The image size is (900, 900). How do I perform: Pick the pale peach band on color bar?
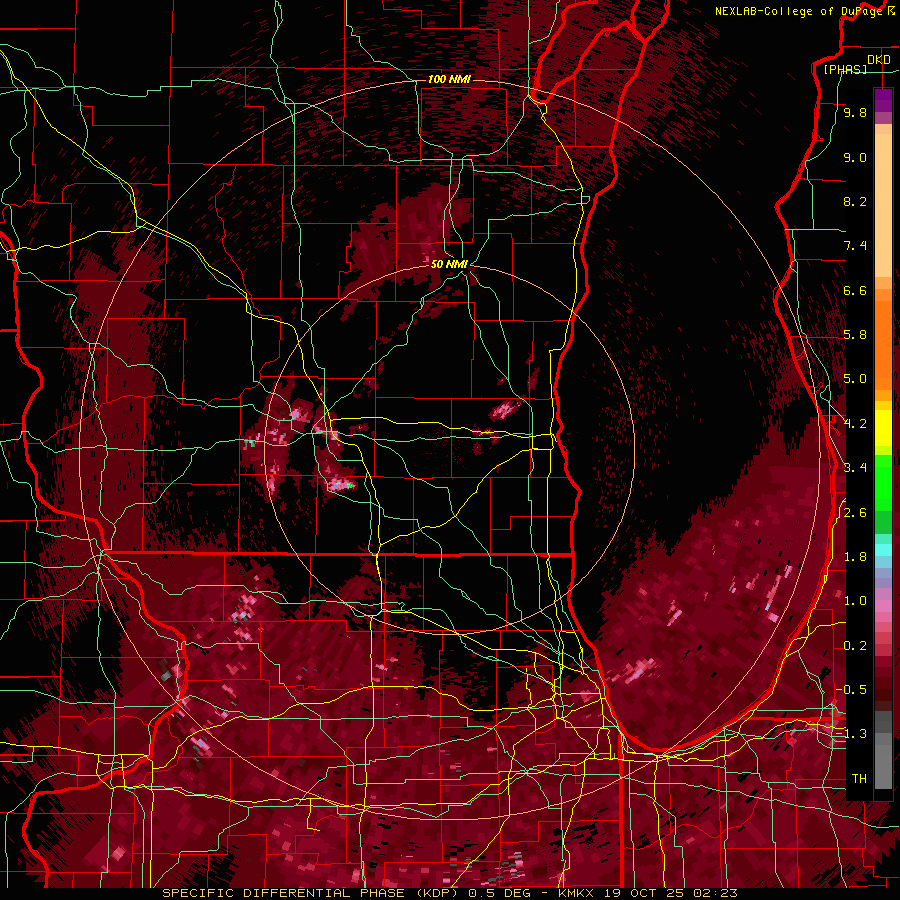click(x=883, y=207)
